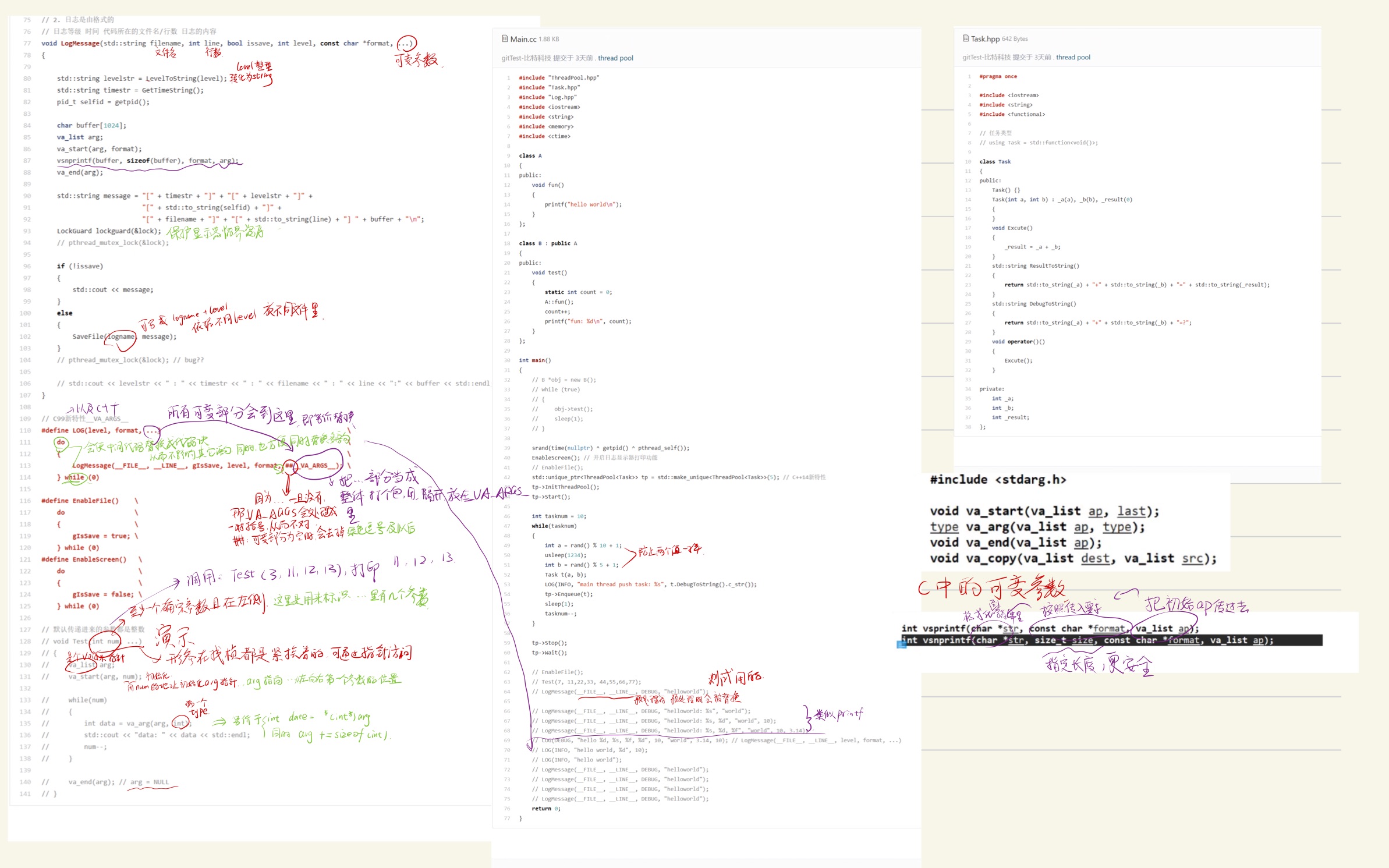The image size is (1389, 868).
Task: Open thread pool commit link under Main.cc
Action: pos(615,58)
